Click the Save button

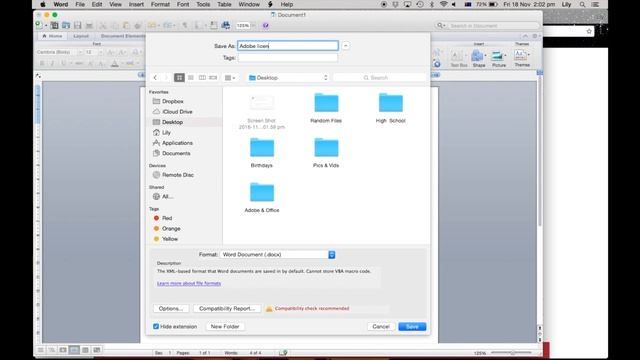tap(412, 327)
